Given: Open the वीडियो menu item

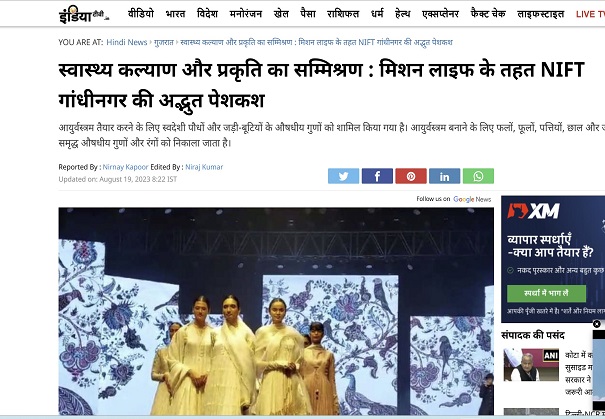Looking at the screenshot, I should [141, 14].
